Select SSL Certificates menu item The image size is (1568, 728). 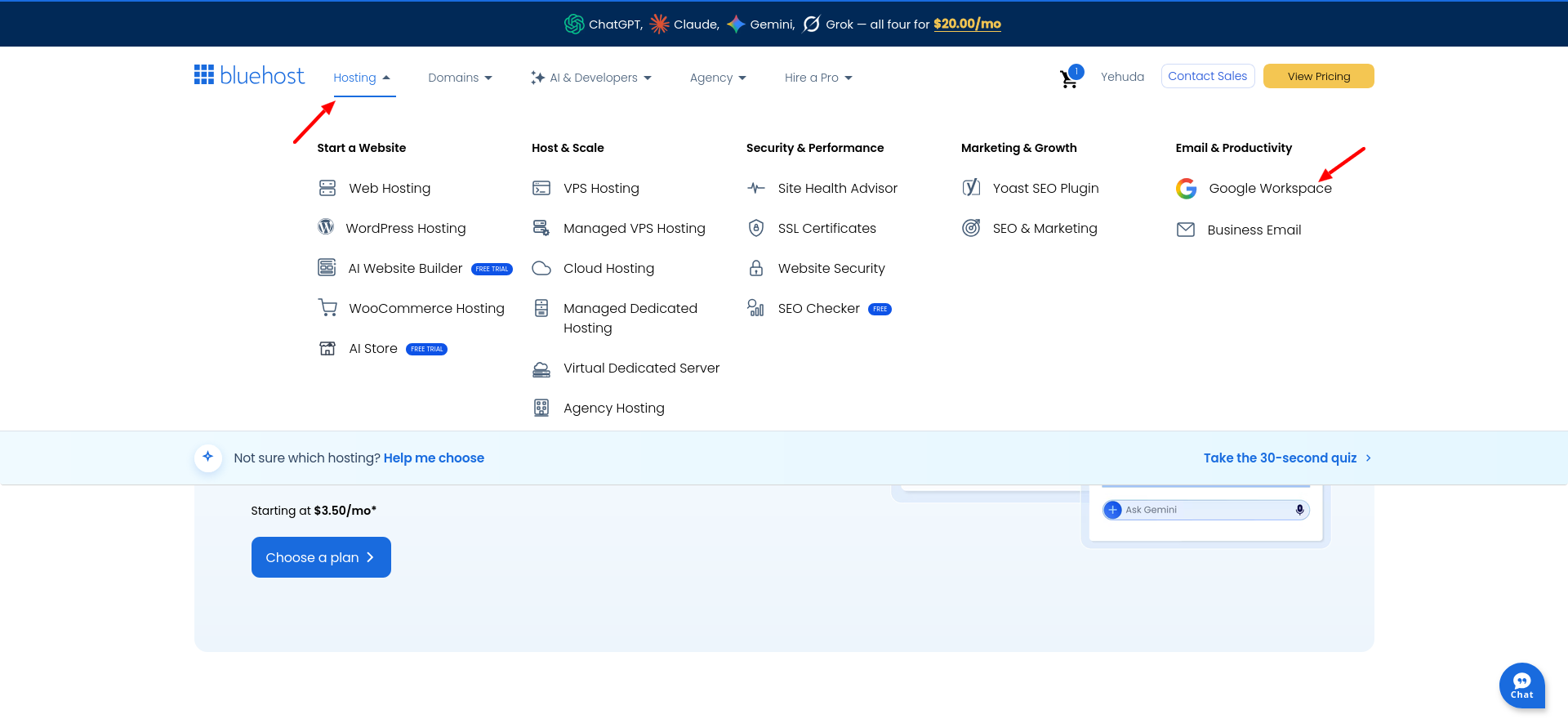pos(826,228)
